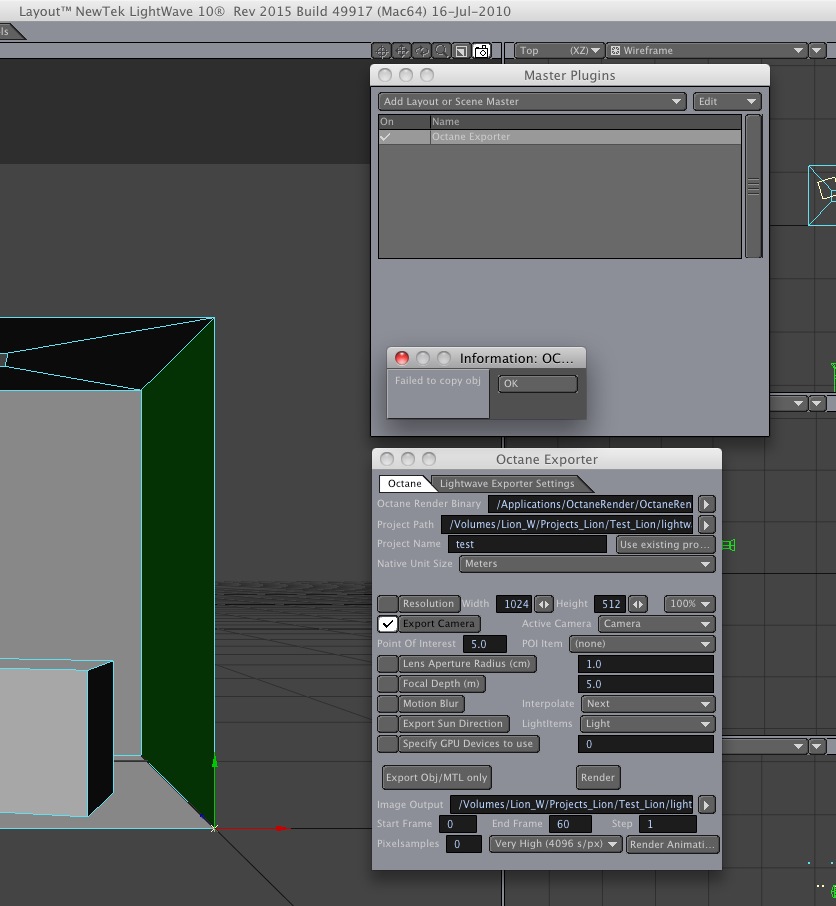The height and width of the screenshot is (906, 836).
Task: Browse for Octane Render Binary path arrow
Action: point(706,504)
